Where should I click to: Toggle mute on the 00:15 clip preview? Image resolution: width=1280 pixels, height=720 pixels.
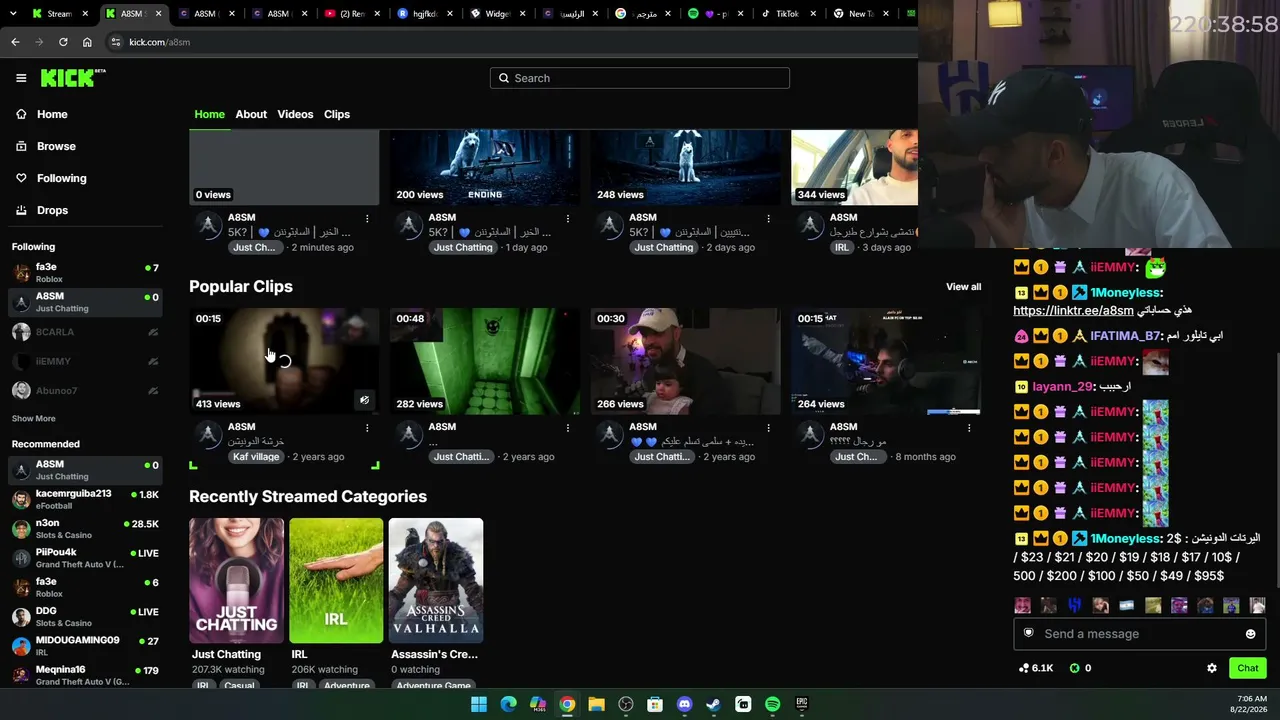tap(365, 400)
